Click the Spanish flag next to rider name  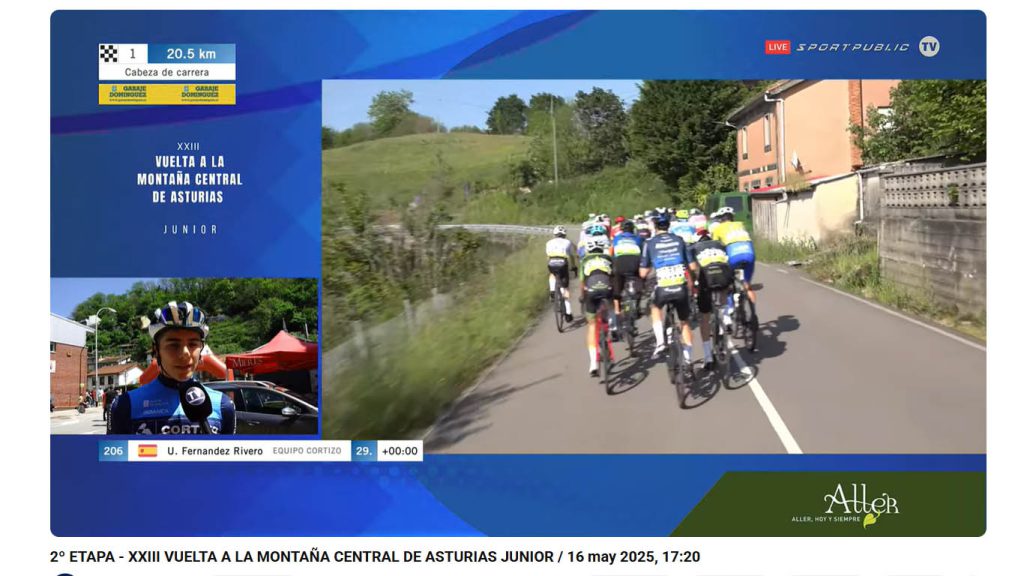148,451
